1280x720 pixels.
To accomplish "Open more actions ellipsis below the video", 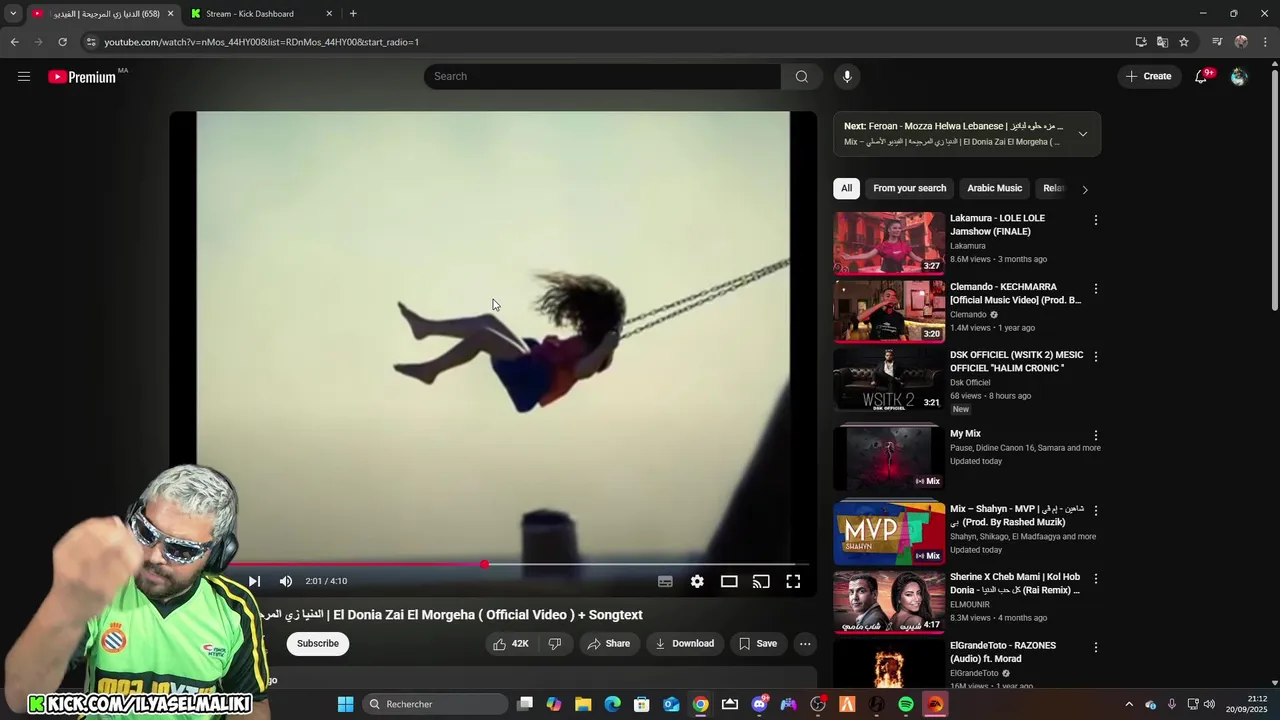I will click(x=805, y=644).
